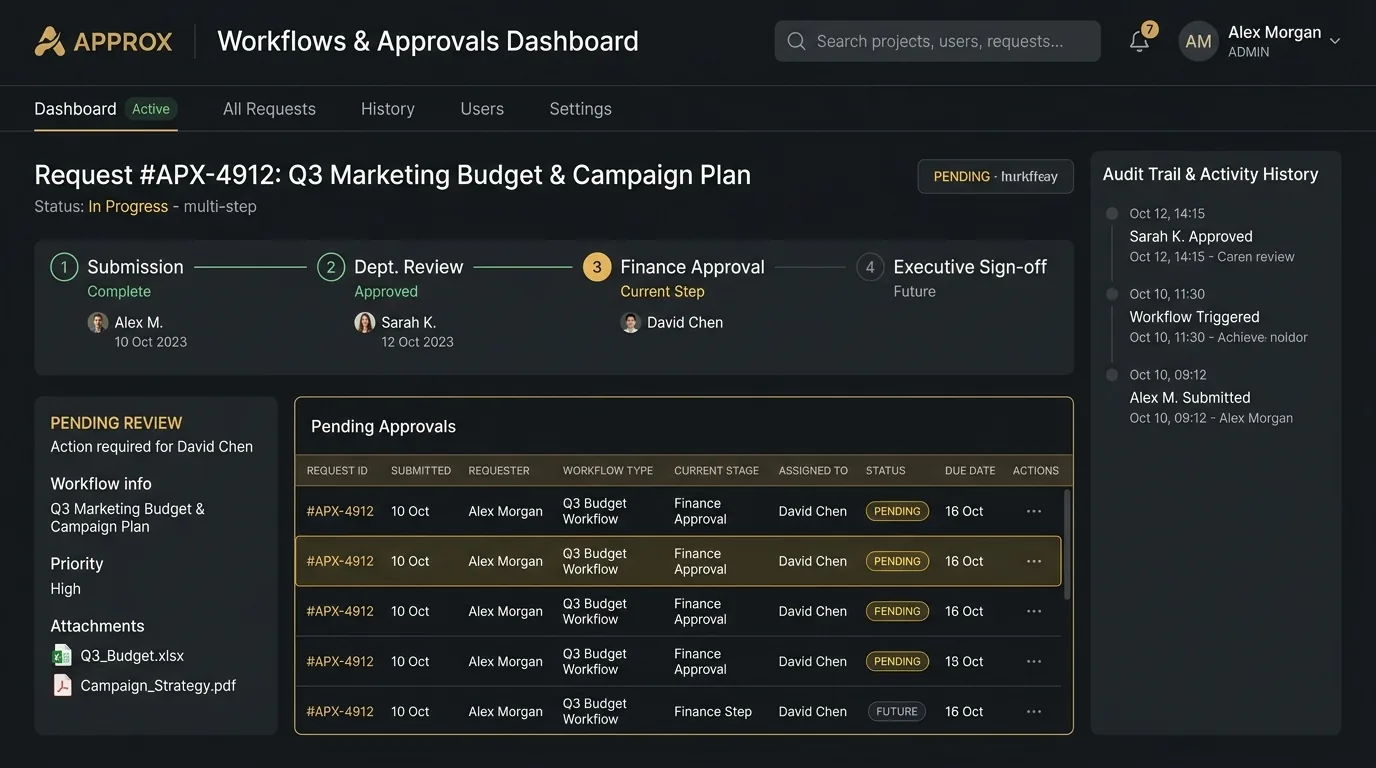Click the FENDING status pill
The image size is (1376, 768).
pyautogui.click(x=897, y=611)
